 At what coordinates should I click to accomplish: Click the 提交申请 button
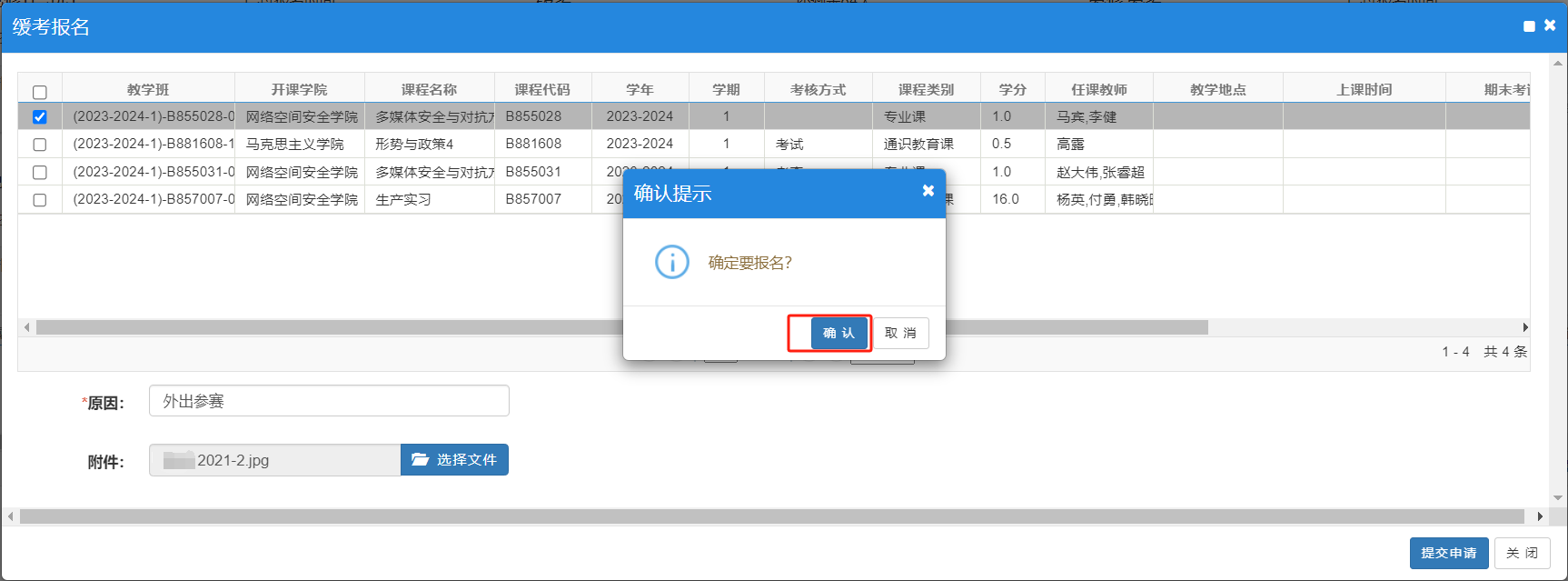[1449, 553]
